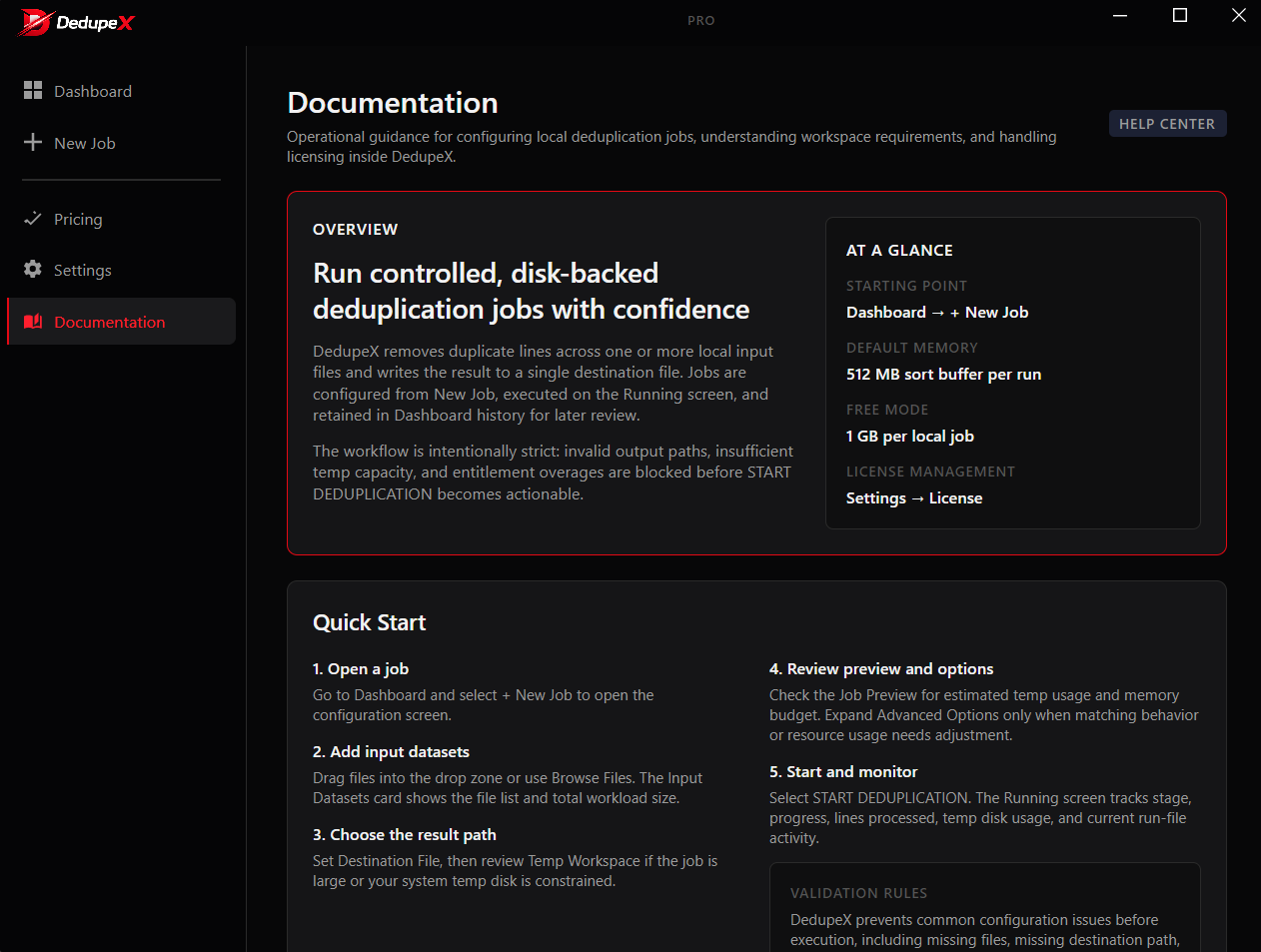Click the Documentation book icon

[33, 322]
